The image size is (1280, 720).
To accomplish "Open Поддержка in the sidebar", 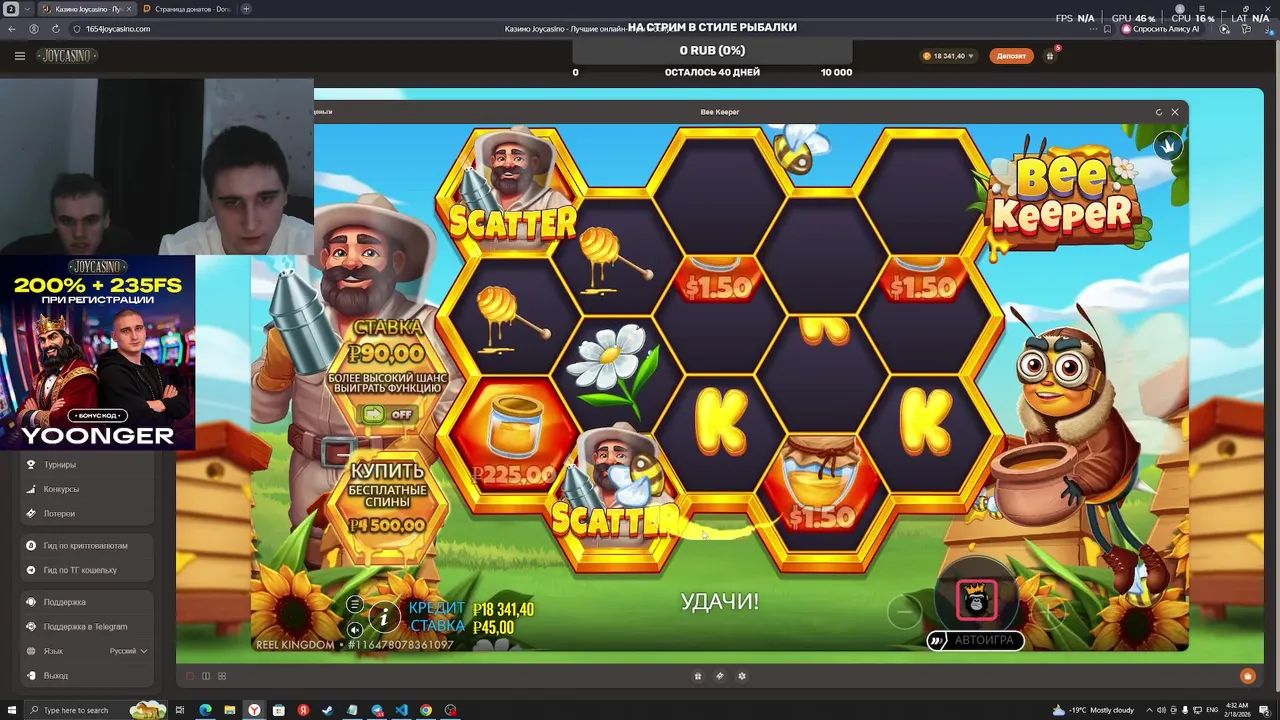I will point(64,602).
